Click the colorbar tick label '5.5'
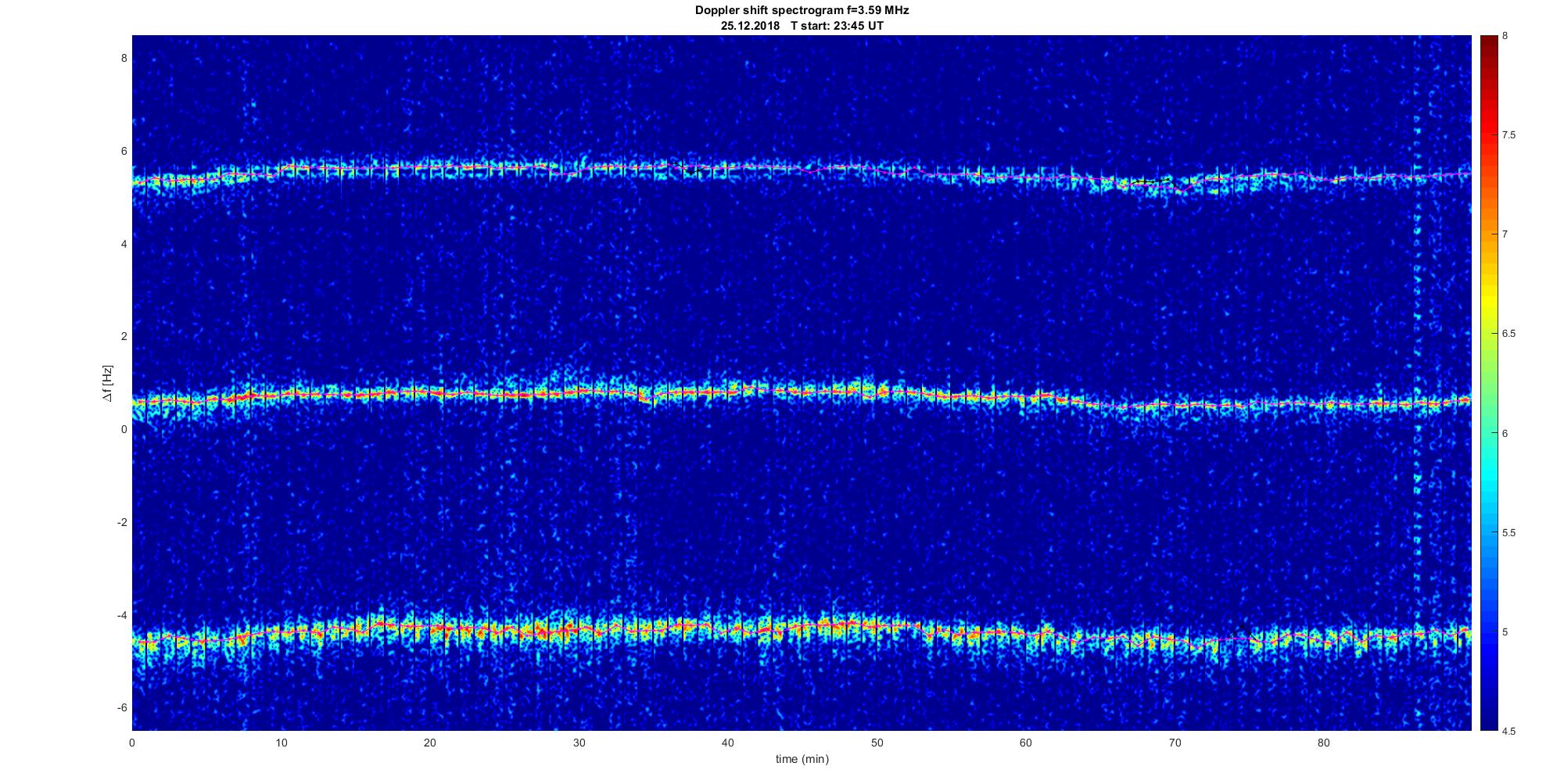 (x=1508, y=533)
